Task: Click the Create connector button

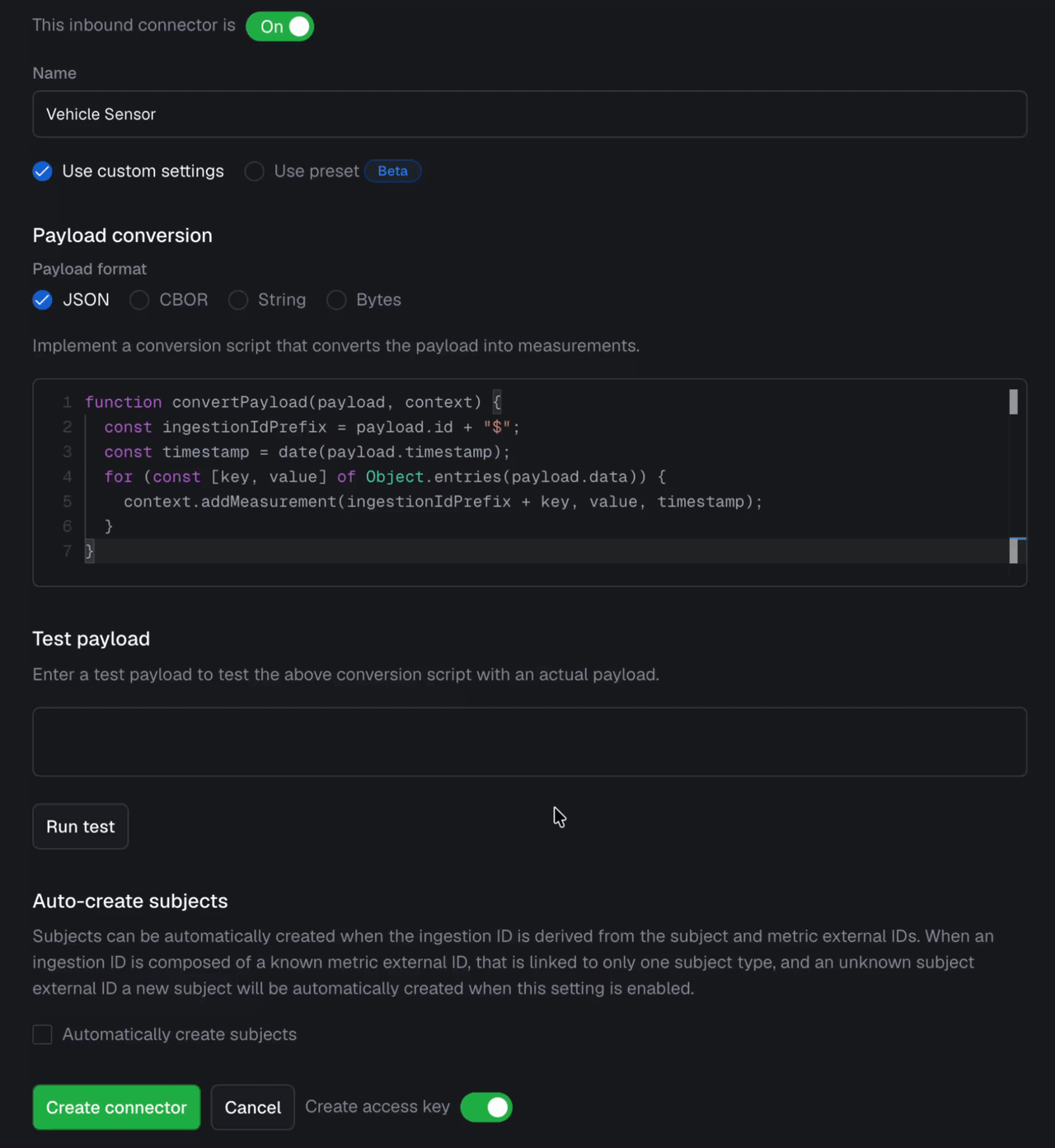Action: [x=116, y=1107]
